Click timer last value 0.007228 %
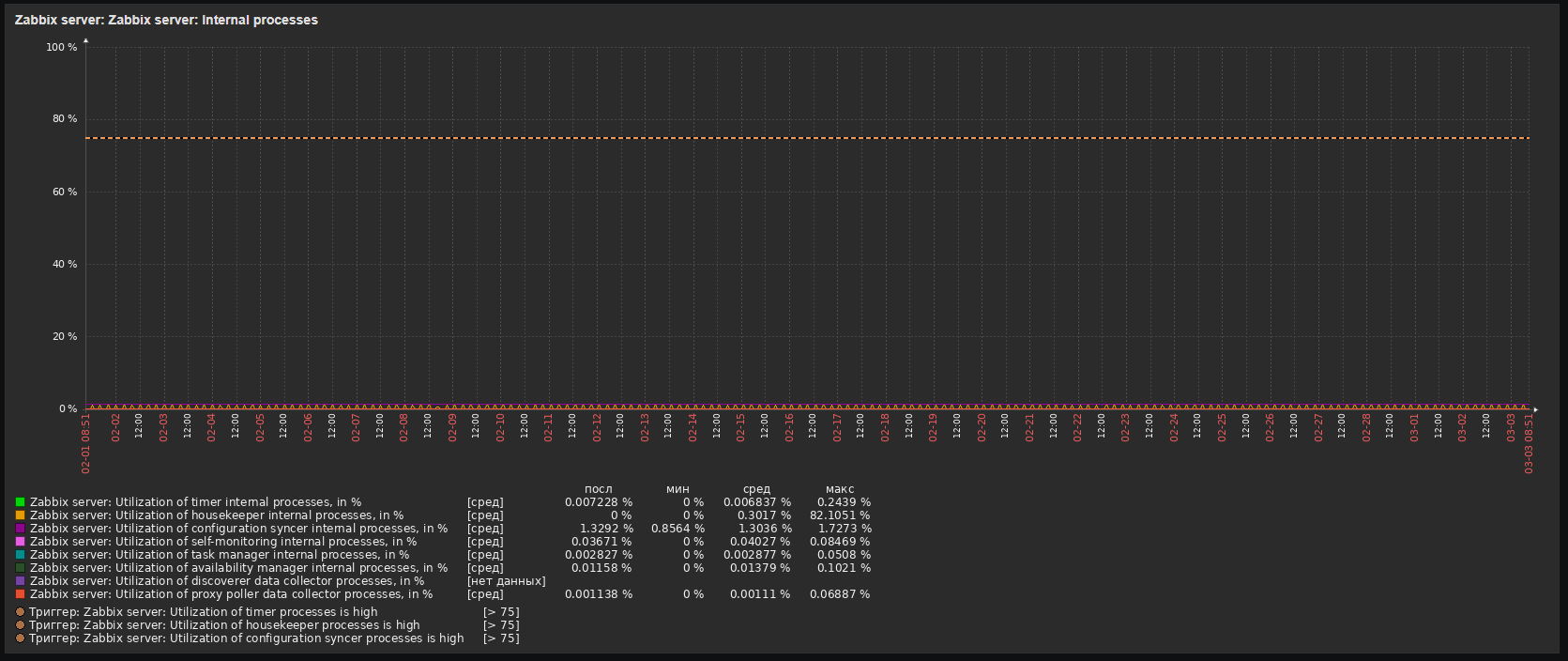Viewport: 1568px width, 661px height. [599, 502]
